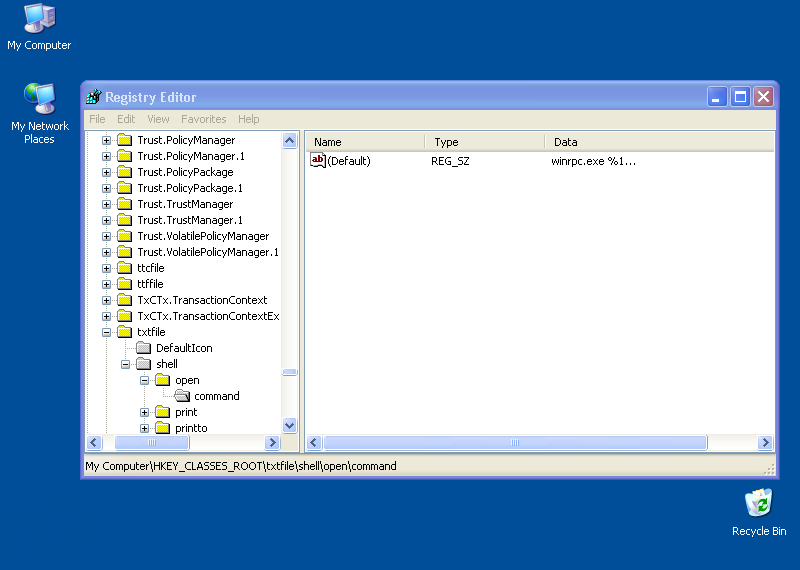
Task: Click the shell folder icon
Action: [x=143, y=364]
